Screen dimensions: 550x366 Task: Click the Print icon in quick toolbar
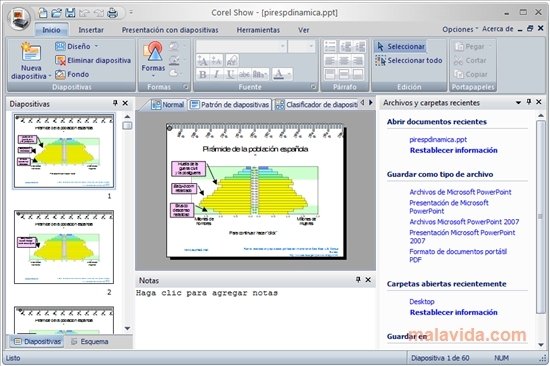[x=113, y=13]
